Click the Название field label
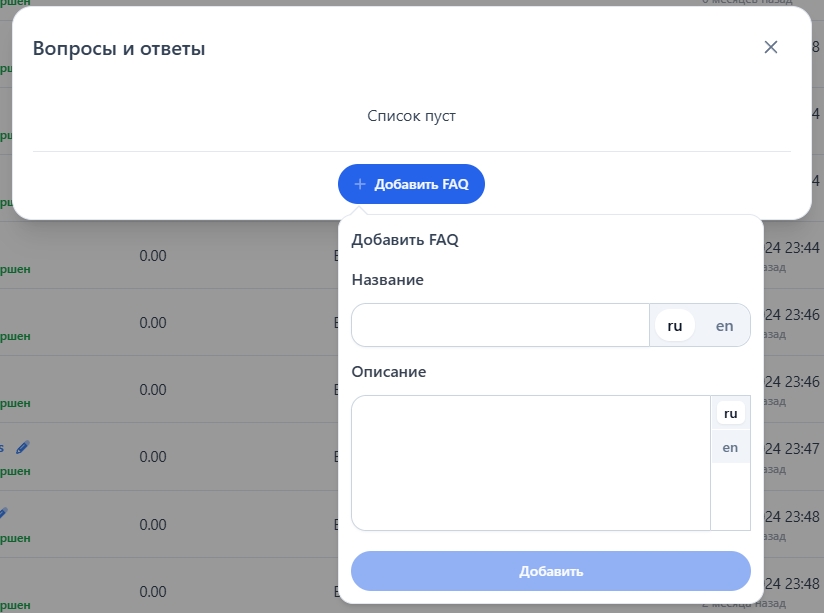The image size is (824, 613). pos(388,280)
